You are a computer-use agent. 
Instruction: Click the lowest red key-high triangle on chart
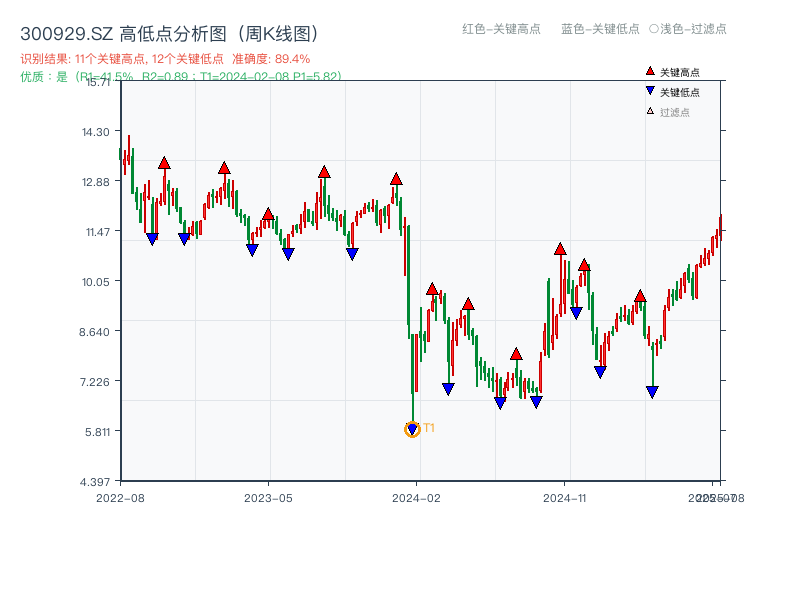coord(516,354)
